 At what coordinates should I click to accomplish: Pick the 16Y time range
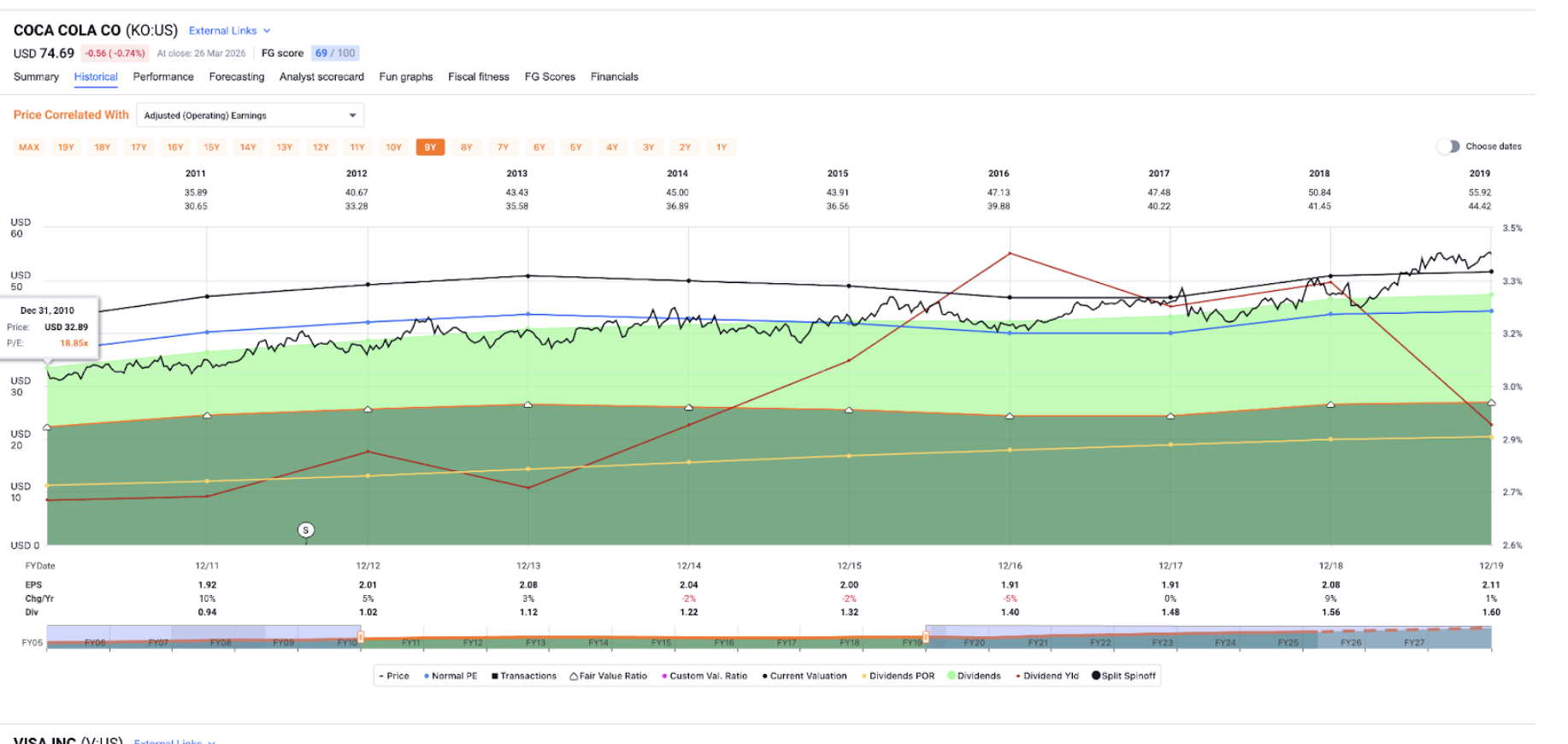click(x=175, y=147)
